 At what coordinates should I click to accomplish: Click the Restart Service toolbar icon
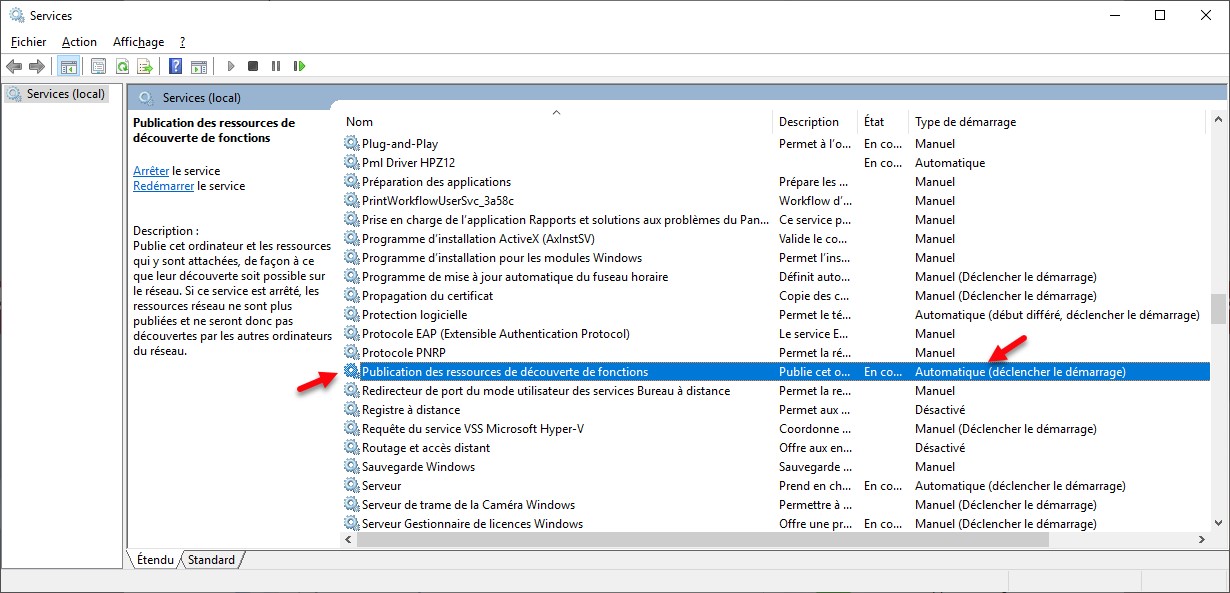tap(299, 67)
